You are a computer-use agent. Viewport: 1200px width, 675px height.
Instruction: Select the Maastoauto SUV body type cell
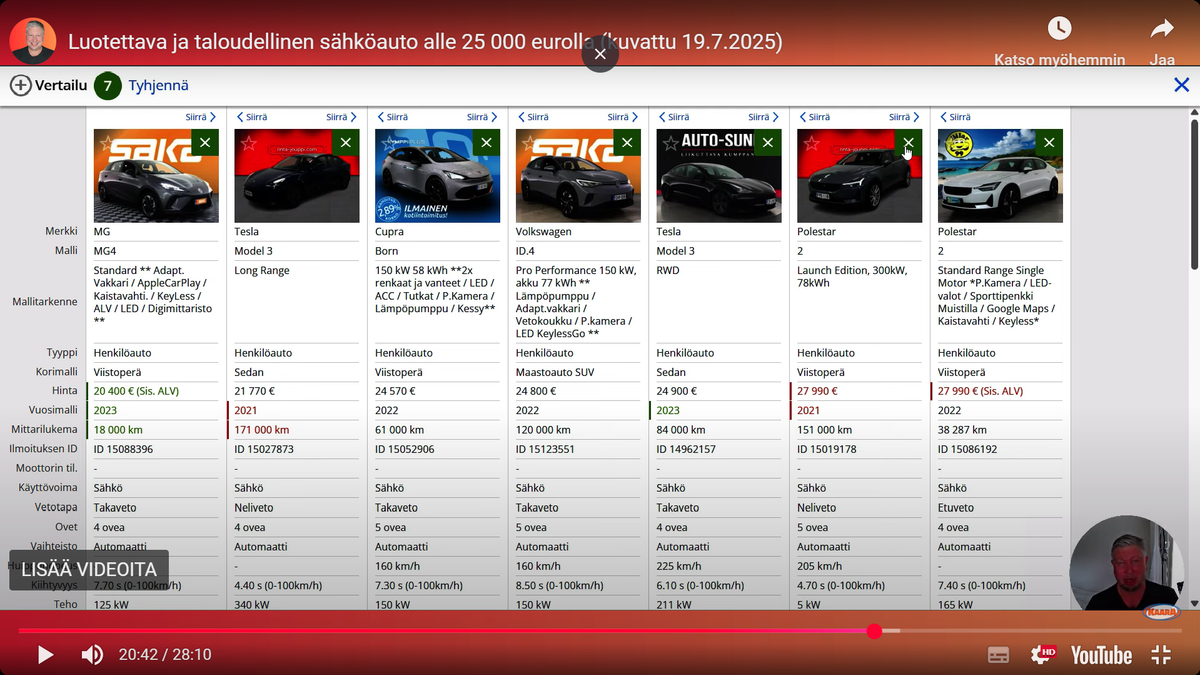click(x=553, y=372)
